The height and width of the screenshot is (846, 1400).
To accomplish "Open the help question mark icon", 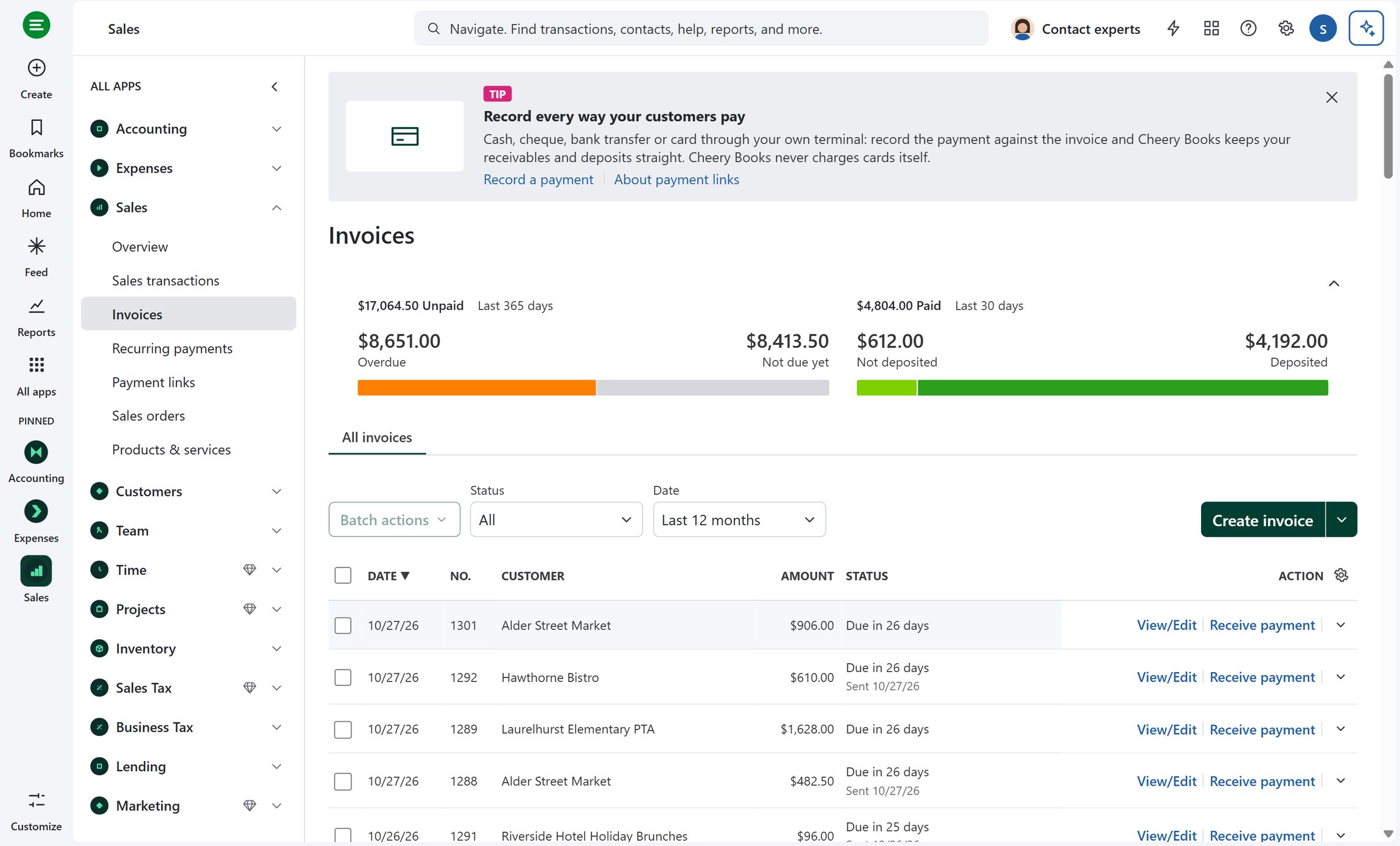I will tap(1248, 28).
